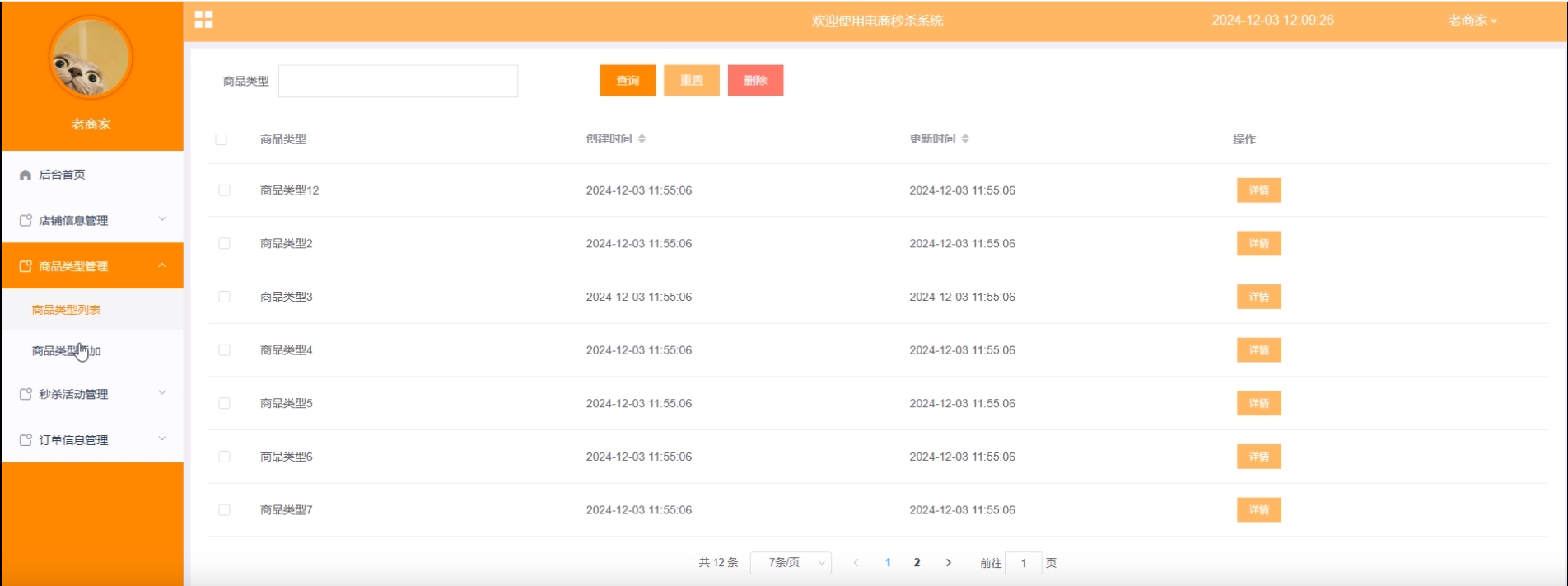
Task: Click the icon beside 店铺信息管理
Action: (26, 220)
